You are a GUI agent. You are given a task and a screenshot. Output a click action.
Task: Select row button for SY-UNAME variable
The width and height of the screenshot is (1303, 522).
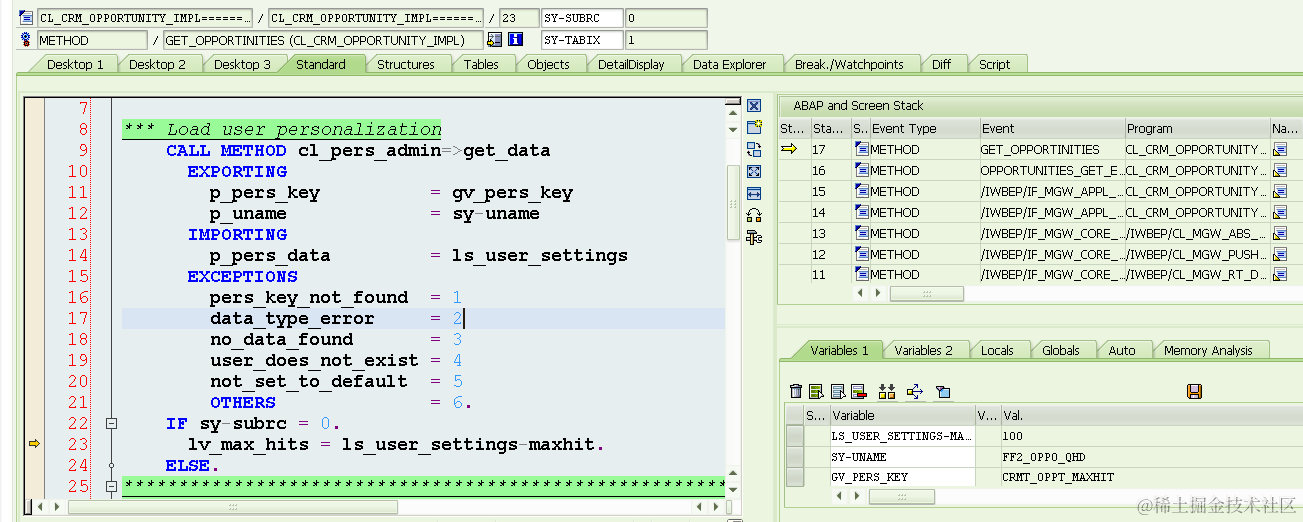[x=795, y=456]
